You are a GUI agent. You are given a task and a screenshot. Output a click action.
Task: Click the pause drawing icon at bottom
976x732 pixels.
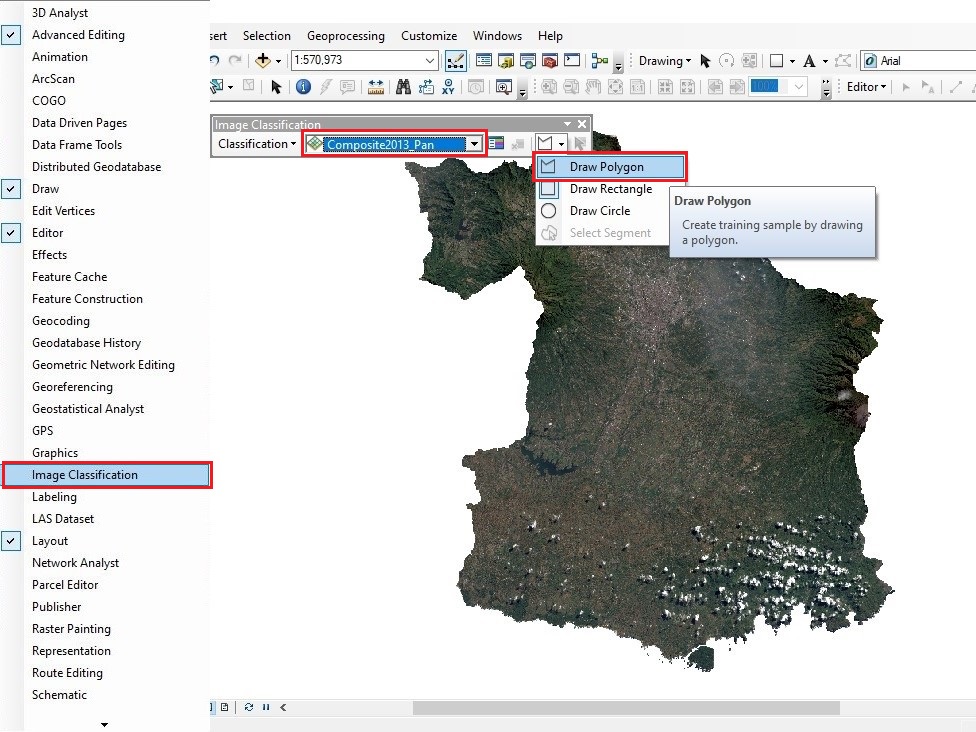click(266, 707)
